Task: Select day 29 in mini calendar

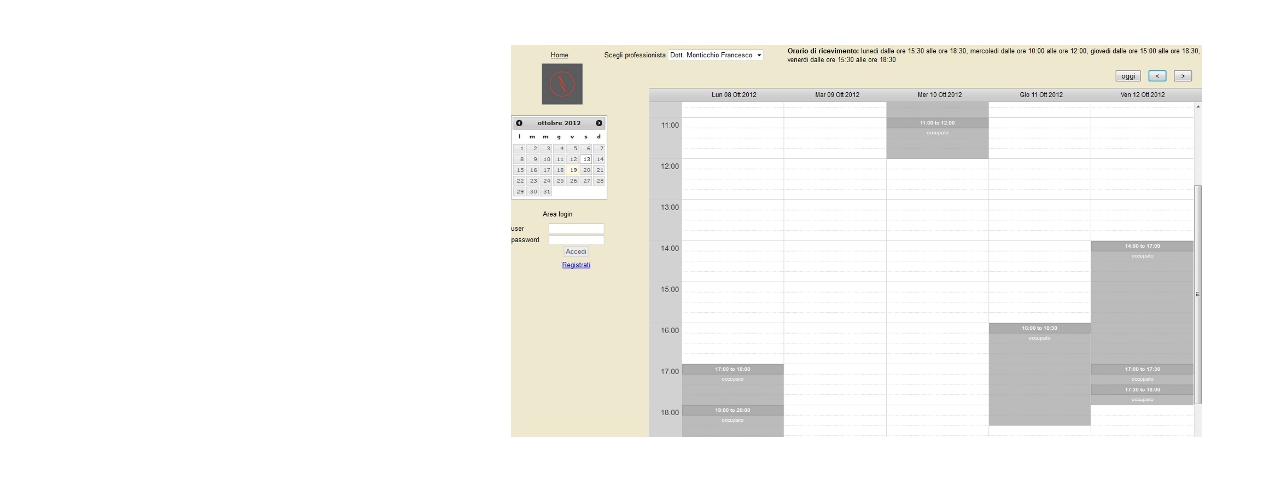Action: [x=520, y=192]
